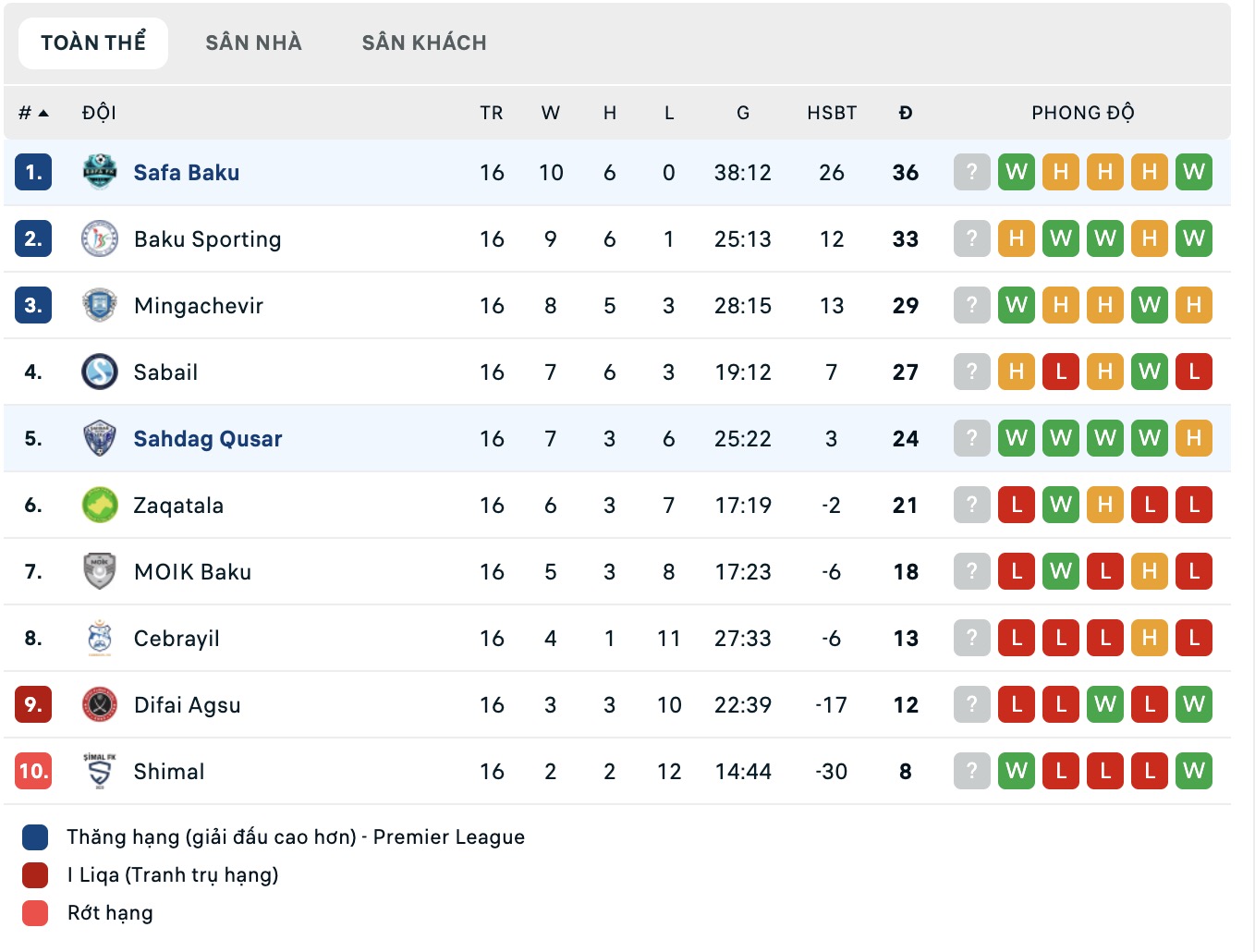Click the Safa Baku club logo
1255x952 pixels.
98,172
